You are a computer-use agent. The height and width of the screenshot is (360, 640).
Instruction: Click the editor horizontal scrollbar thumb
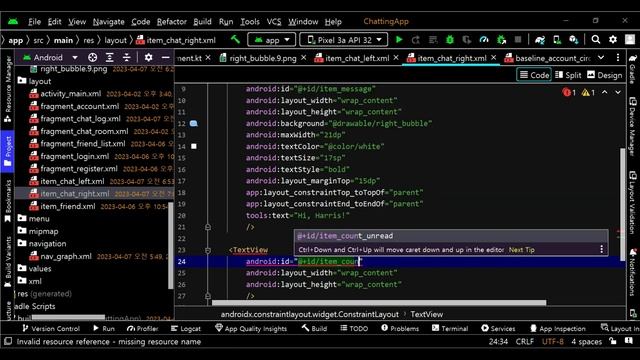point(379,303)
